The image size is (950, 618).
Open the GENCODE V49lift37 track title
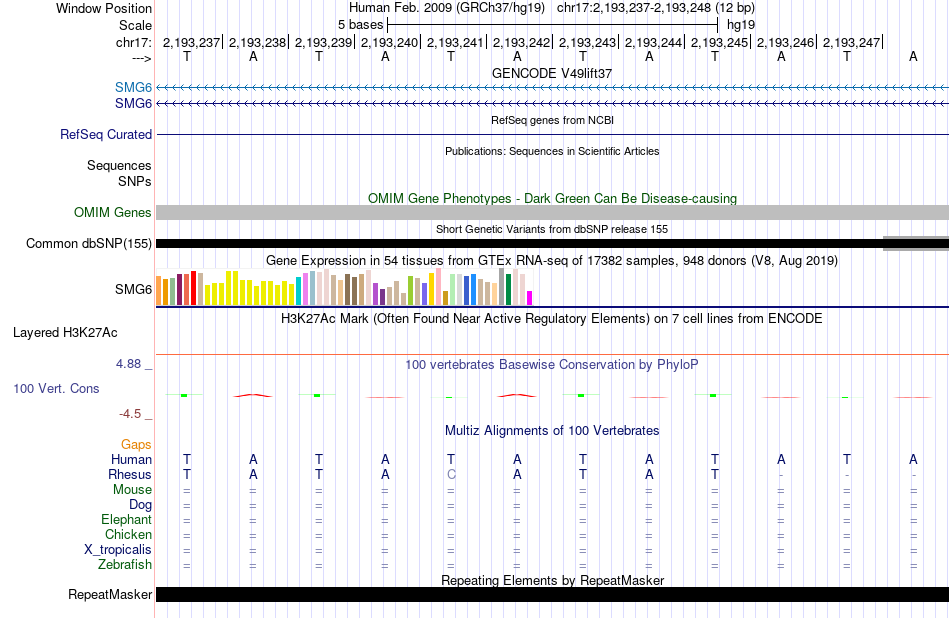(552, 73)
